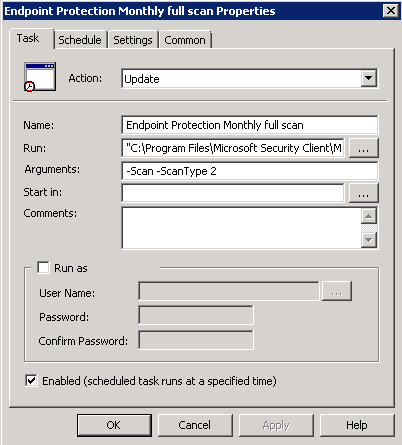Uncheck the Enabled scheduled task checkbox
The width and height of the screenshot is (402, 445).
31,380
